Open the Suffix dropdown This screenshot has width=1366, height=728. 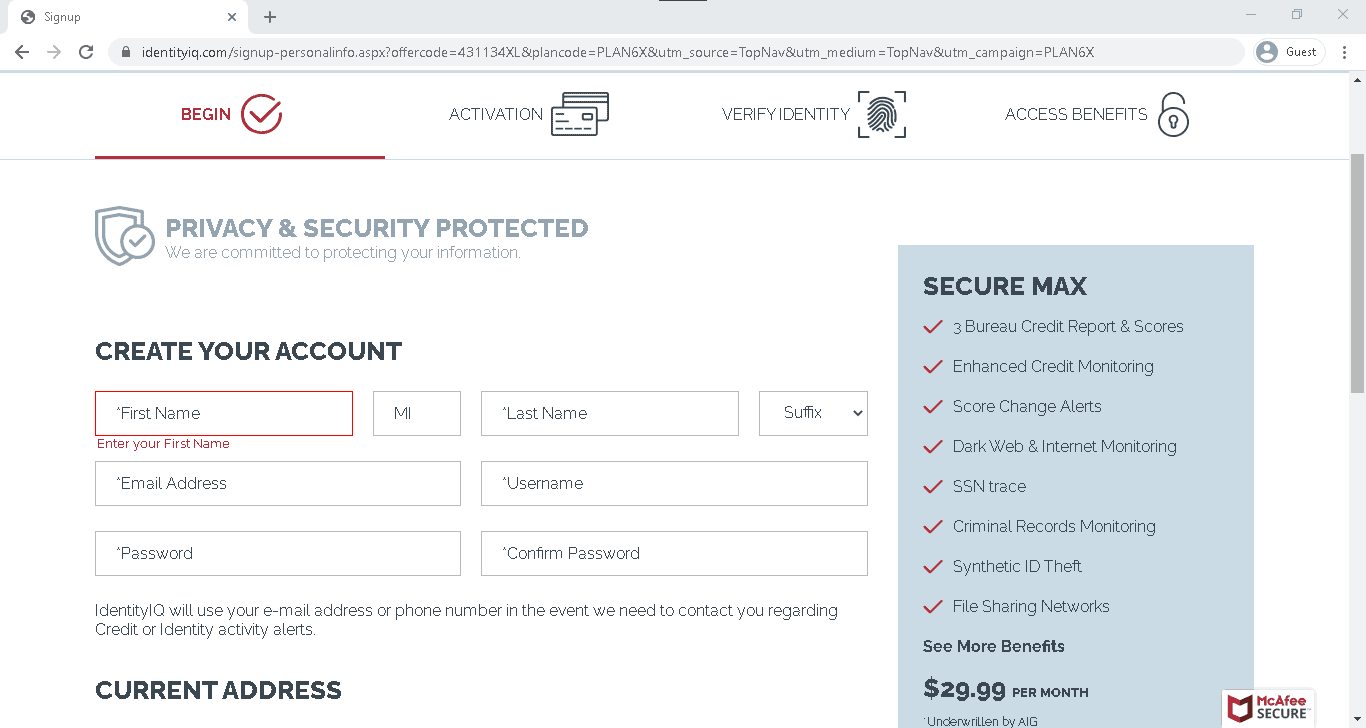coord(813,413)
